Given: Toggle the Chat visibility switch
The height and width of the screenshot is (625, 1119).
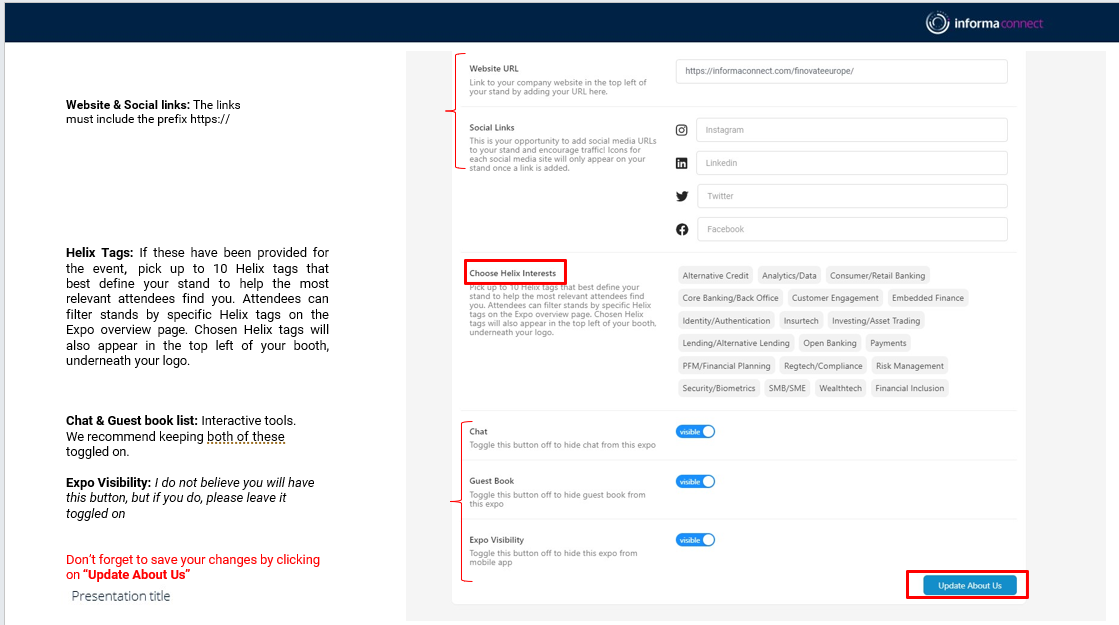Looking at the screenshot, I should (x=696, y=432).
